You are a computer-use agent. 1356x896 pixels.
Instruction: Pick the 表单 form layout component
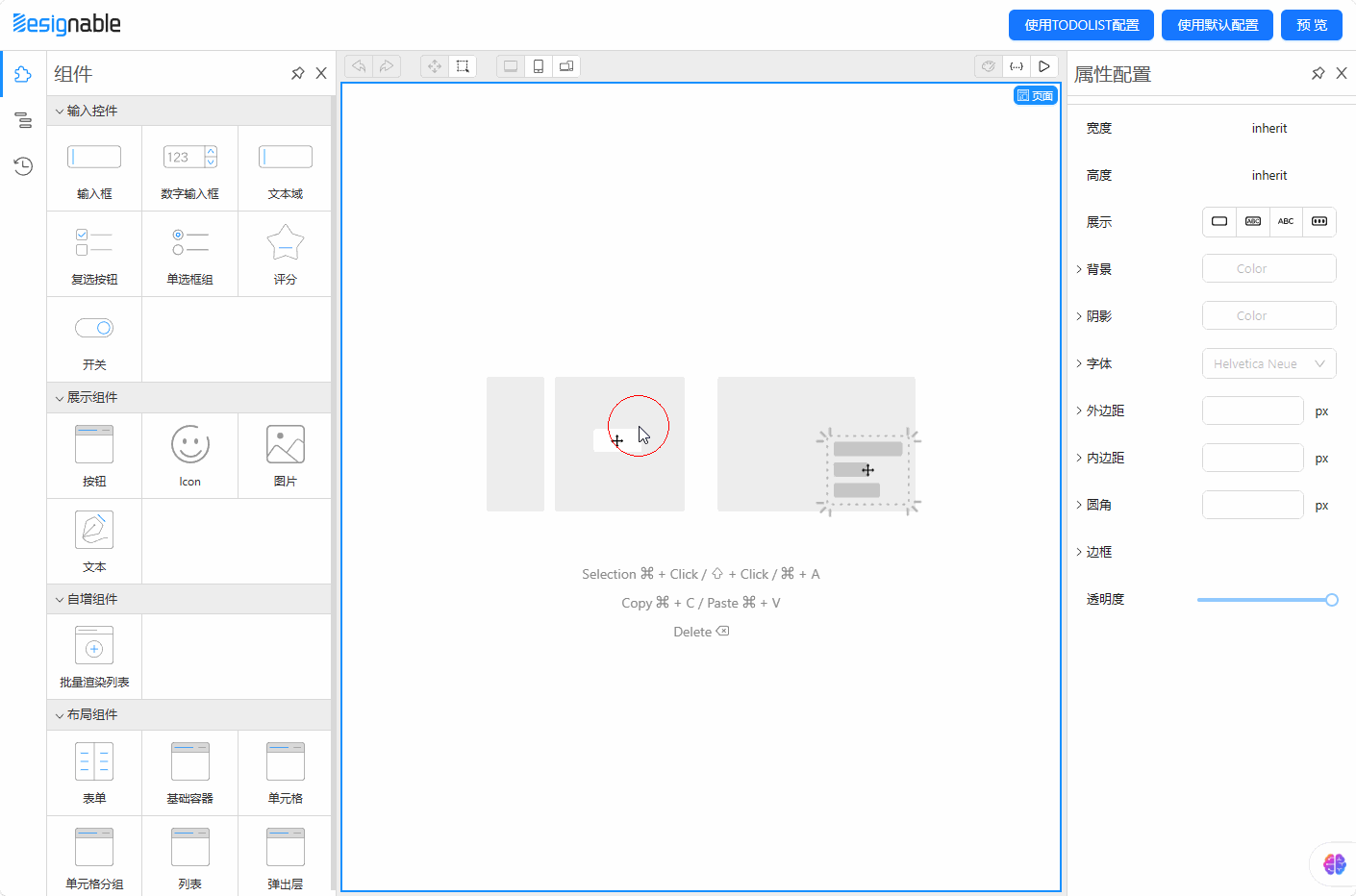[94, 773]
